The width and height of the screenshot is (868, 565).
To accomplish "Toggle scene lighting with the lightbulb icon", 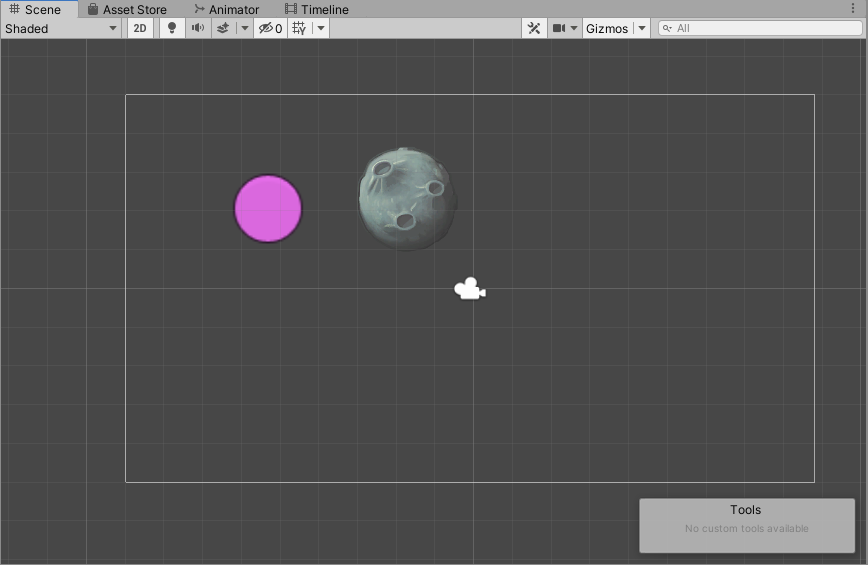I will 172,28.
